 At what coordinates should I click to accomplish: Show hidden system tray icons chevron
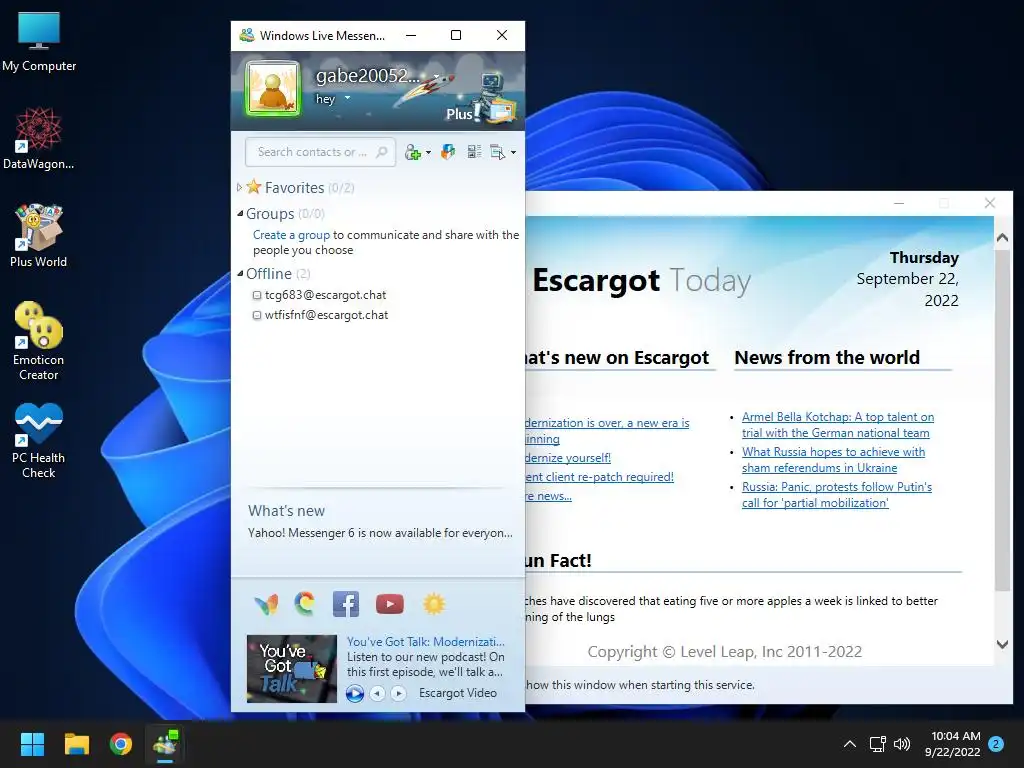(x=850, y=744)
